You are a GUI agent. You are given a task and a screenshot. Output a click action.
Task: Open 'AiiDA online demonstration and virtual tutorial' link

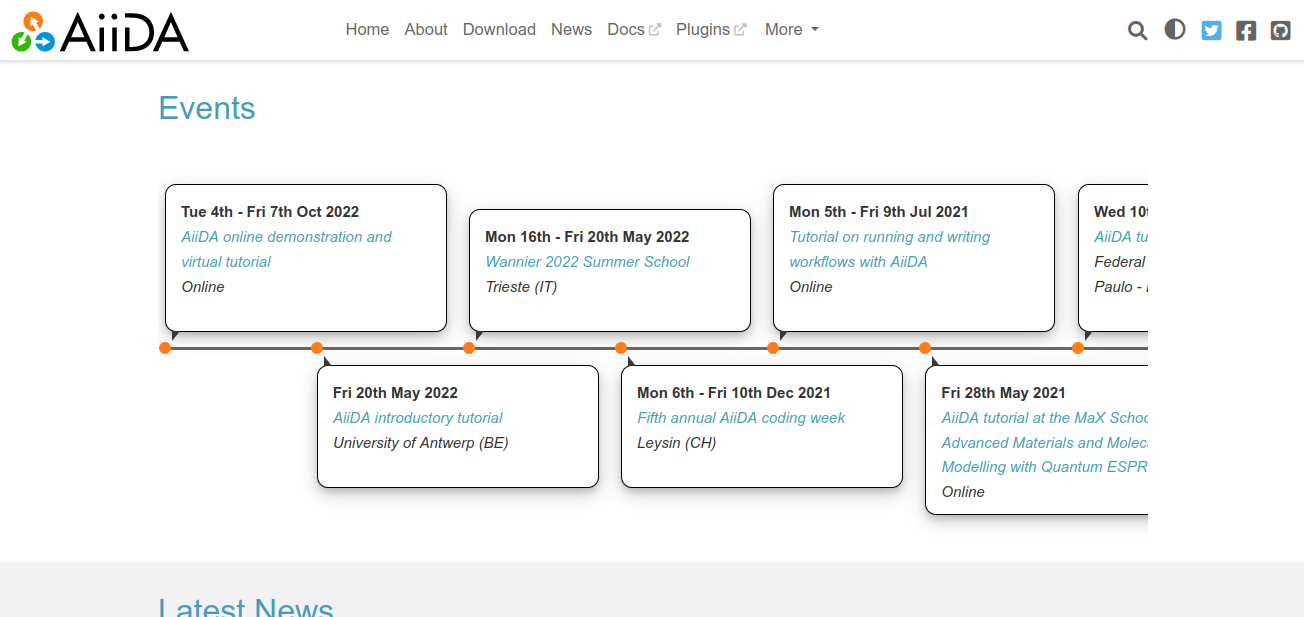[286, 249]
